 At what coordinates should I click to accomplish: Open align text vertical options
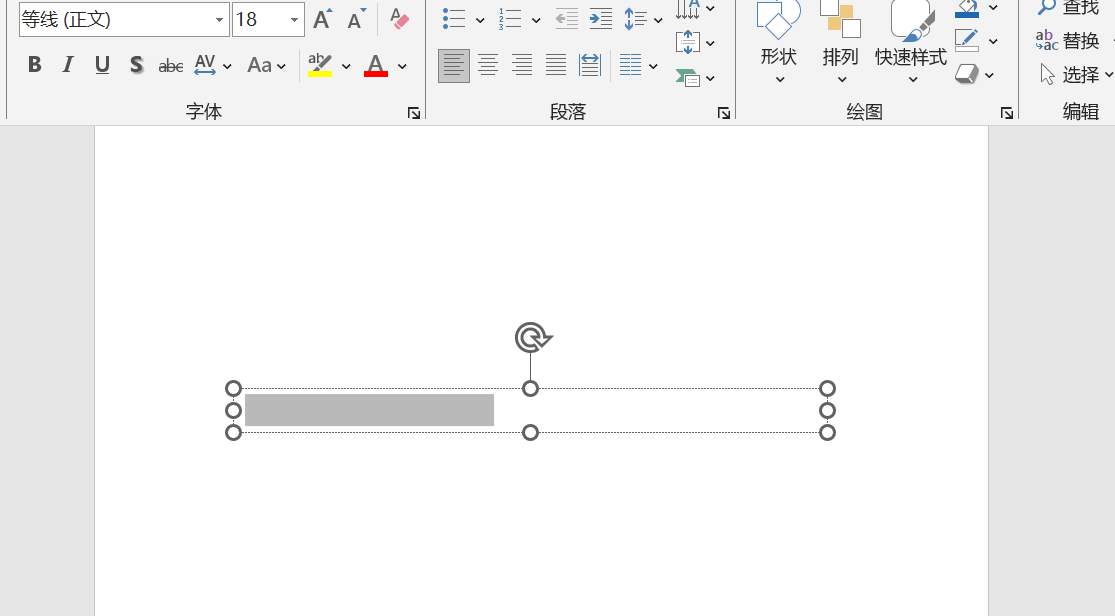coord(695,43)
